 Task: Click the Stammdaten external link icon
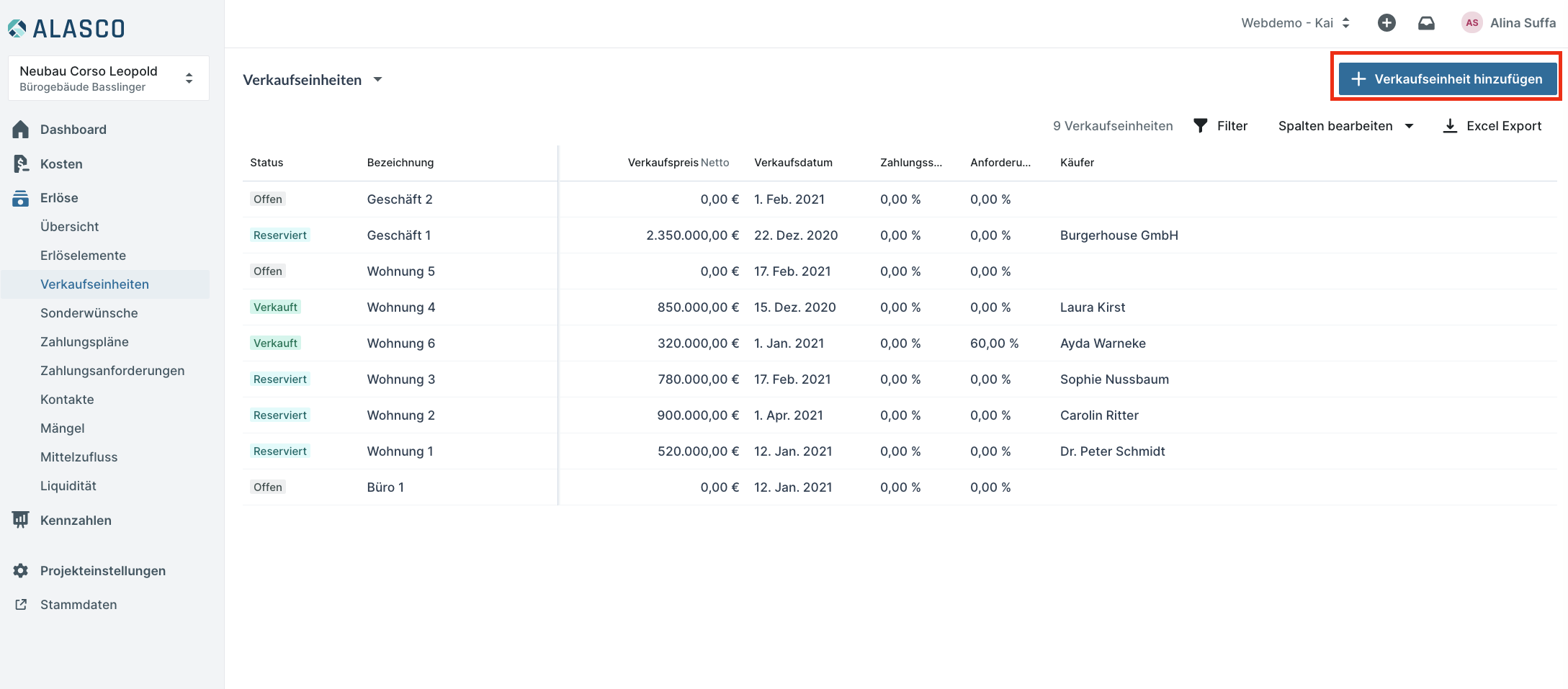point(21,605)
